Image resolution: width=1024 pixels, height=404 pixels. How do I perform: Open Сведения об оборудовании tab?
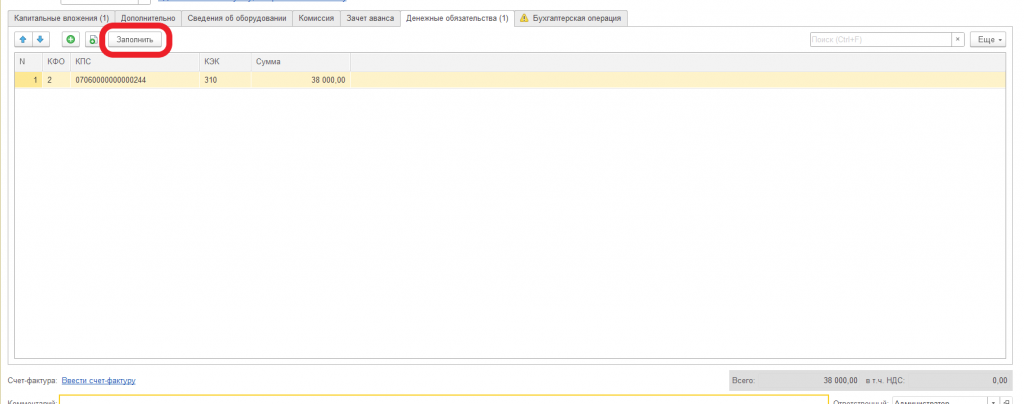(236, 18)
